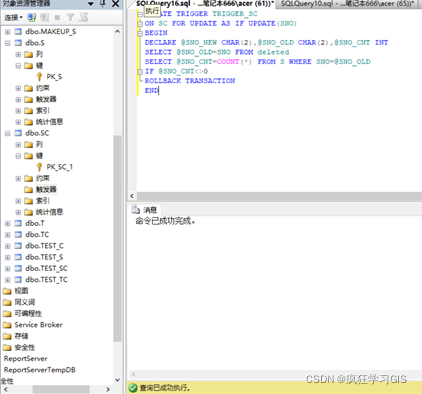Select the dbo.T table icon
This screenshot has height=394, width=422.
coord(18,223)
